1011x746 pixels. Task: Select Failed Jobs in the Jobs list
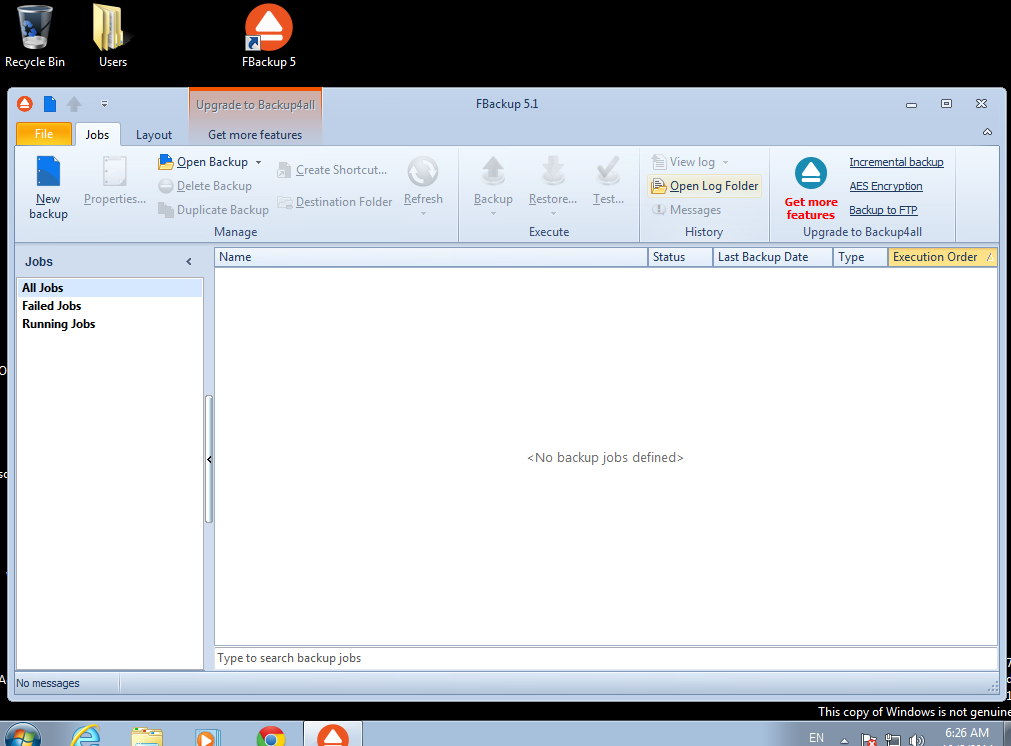(52, 306)
